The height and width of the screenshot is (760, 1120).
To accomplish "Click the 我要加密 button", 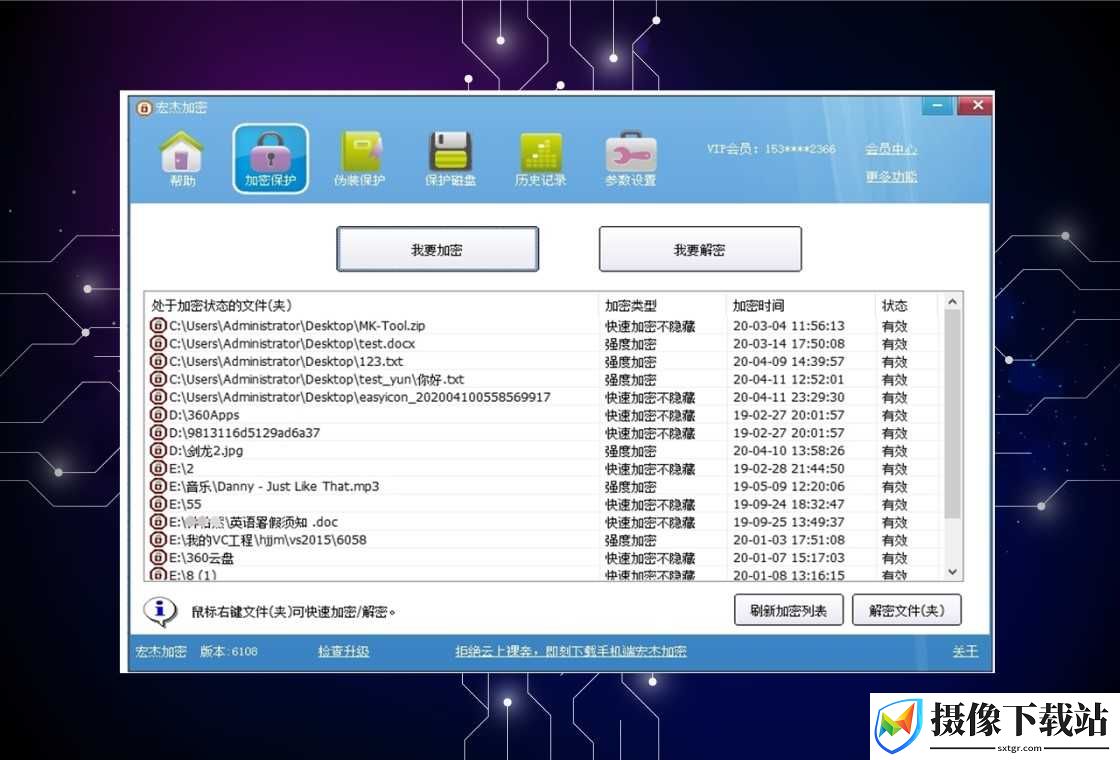I will pyautogui.click(x=437, y=249).
